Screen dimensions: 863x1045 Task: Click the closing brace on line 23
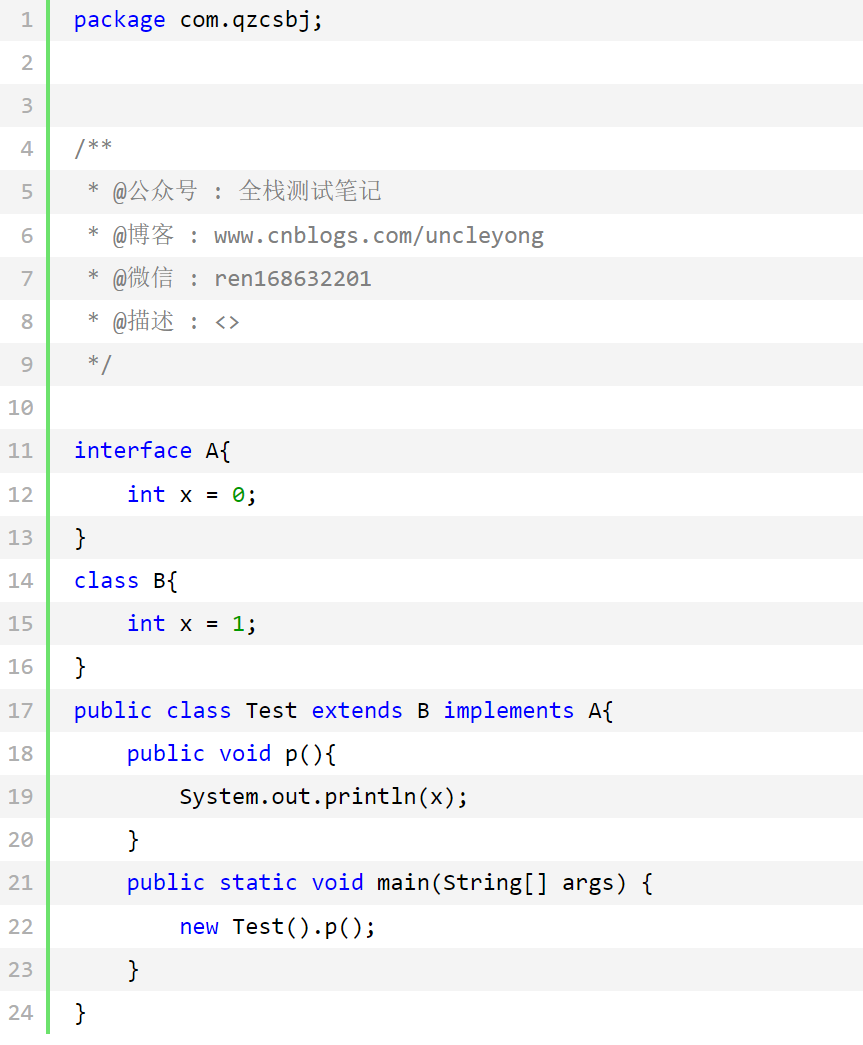[x=133, y=970]
